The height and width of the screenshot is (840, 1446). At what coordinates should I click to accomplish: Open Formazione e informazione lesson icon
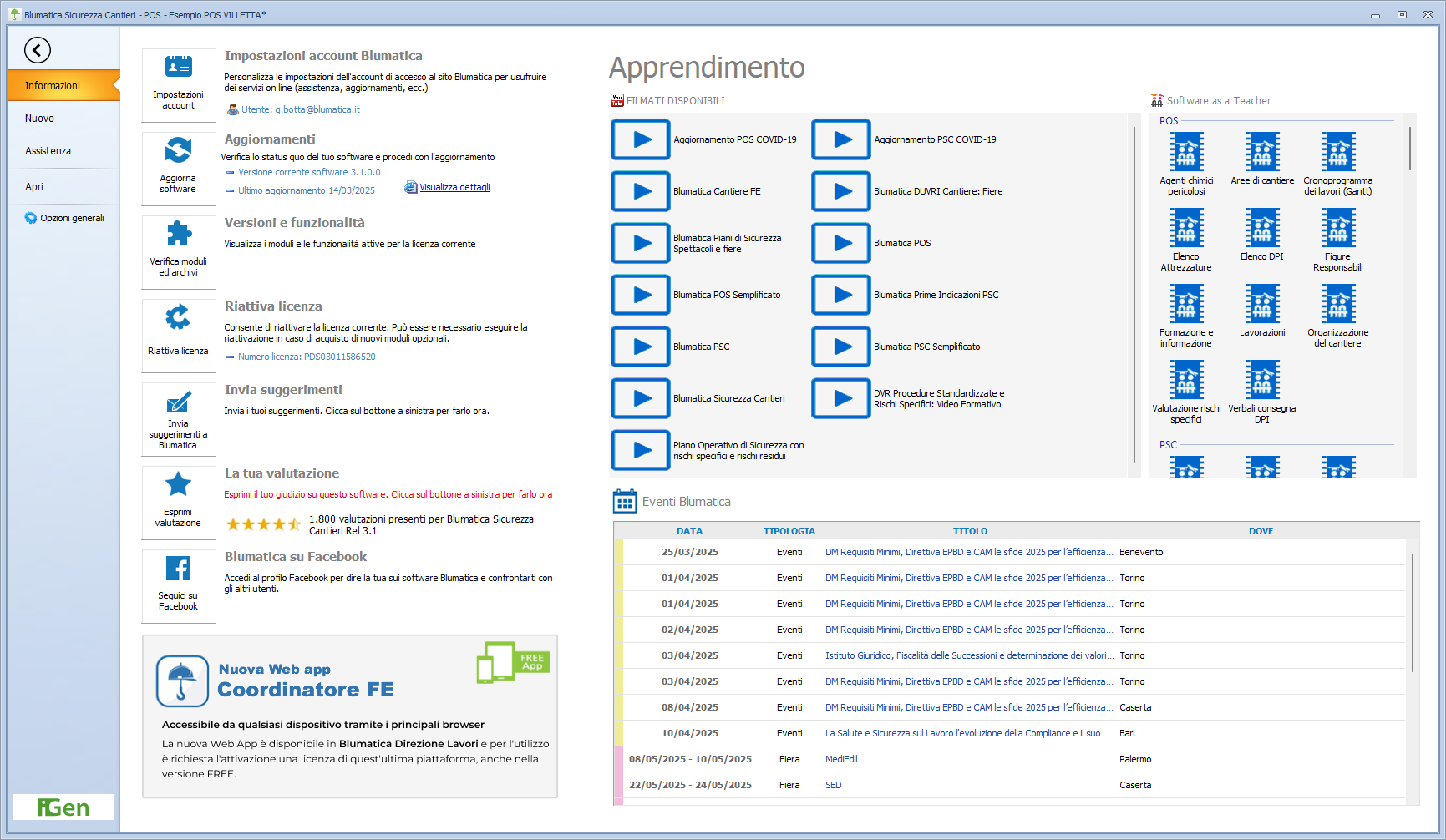point(1186,304)
